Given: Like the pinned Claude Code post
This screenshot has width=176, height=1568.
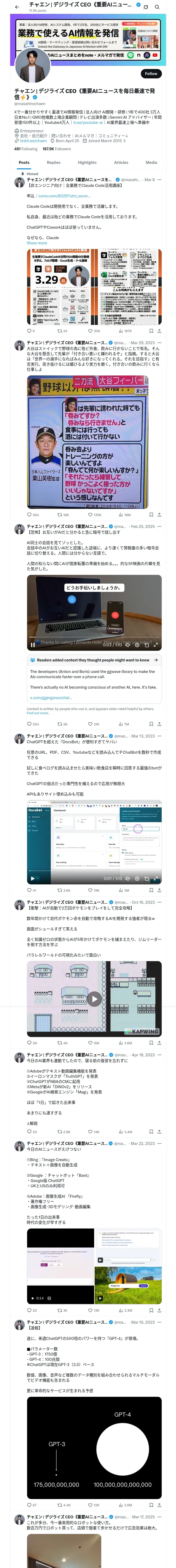Looking at the screenshot, I should tap(93, 331).
